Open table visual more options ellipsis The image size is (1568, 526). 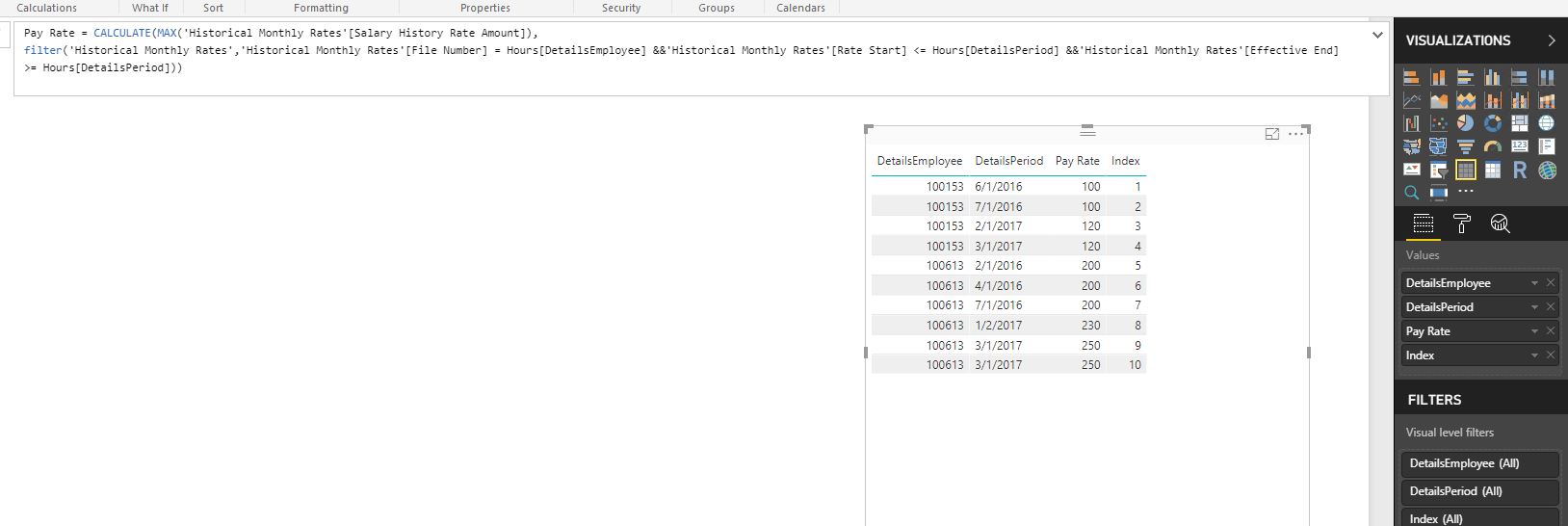coord(1295,134)
